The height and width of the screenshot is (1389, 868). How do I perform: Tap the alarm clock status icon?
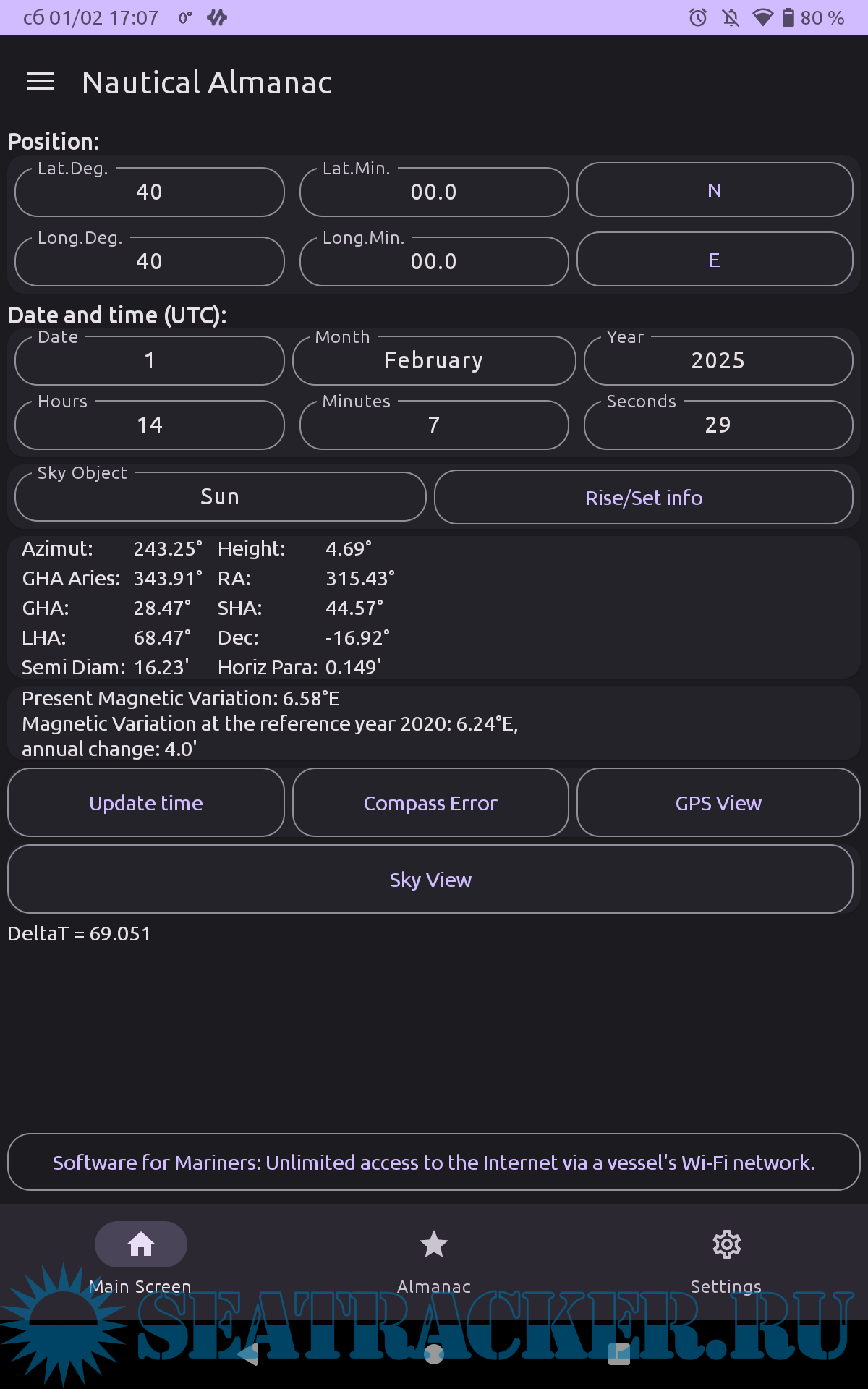(x=698, y=17)
